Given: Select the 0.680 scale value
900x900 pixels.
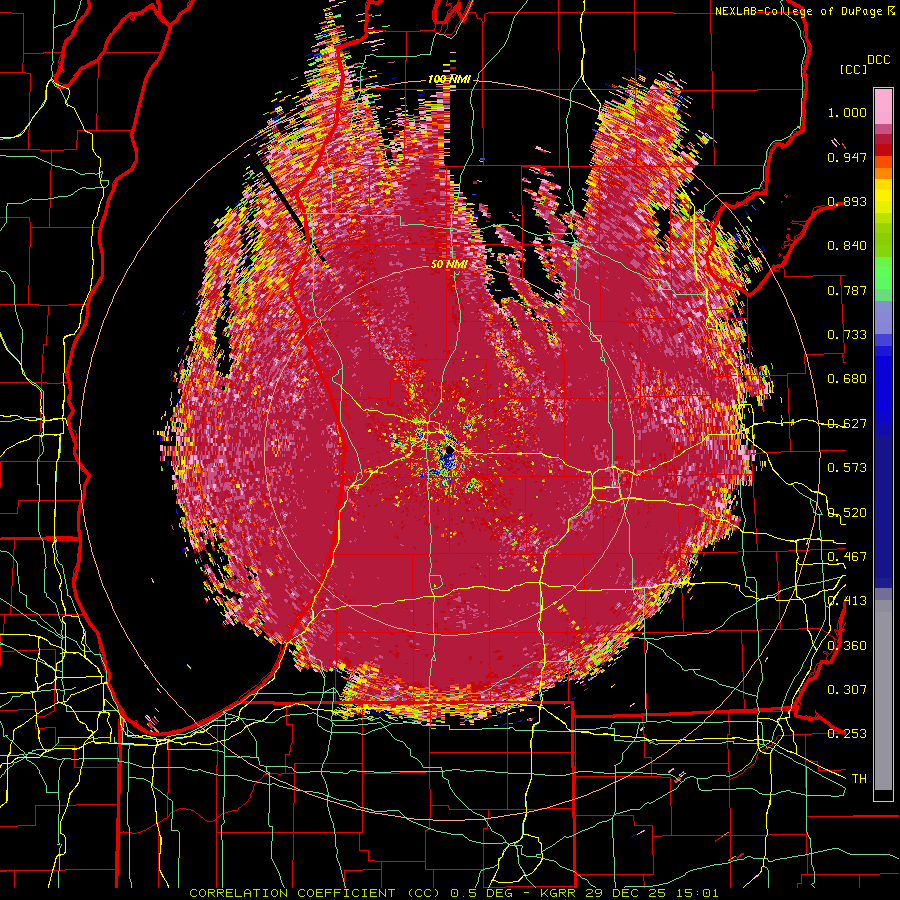Looking at the screenshot, I should click(847, 379).
